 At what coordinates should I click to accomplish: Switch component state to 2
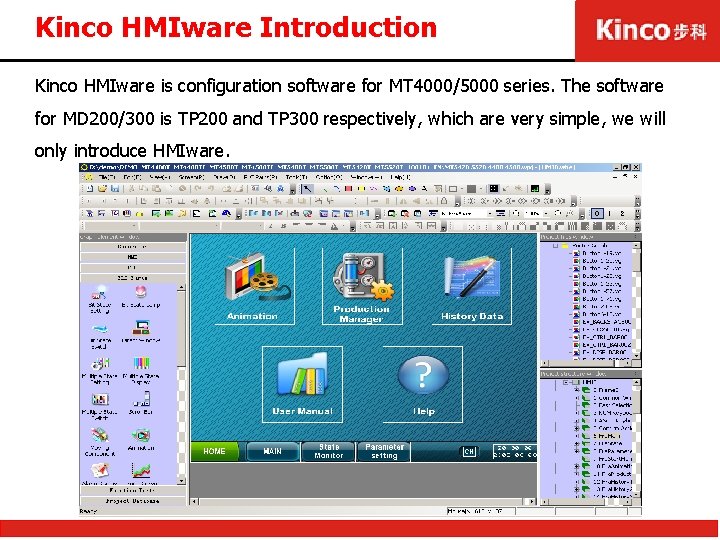tap(622, 214)
